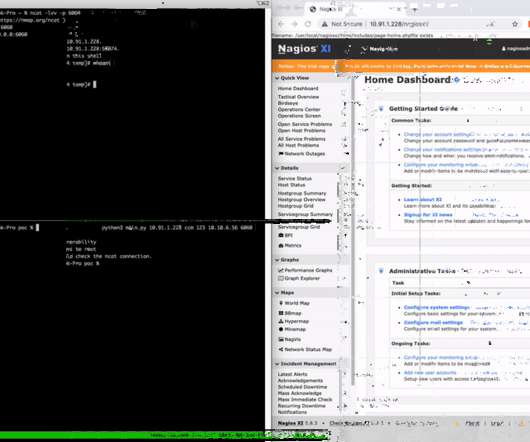
Task: Open Servicegroup Summary page
Action: [x=305, y=214]
